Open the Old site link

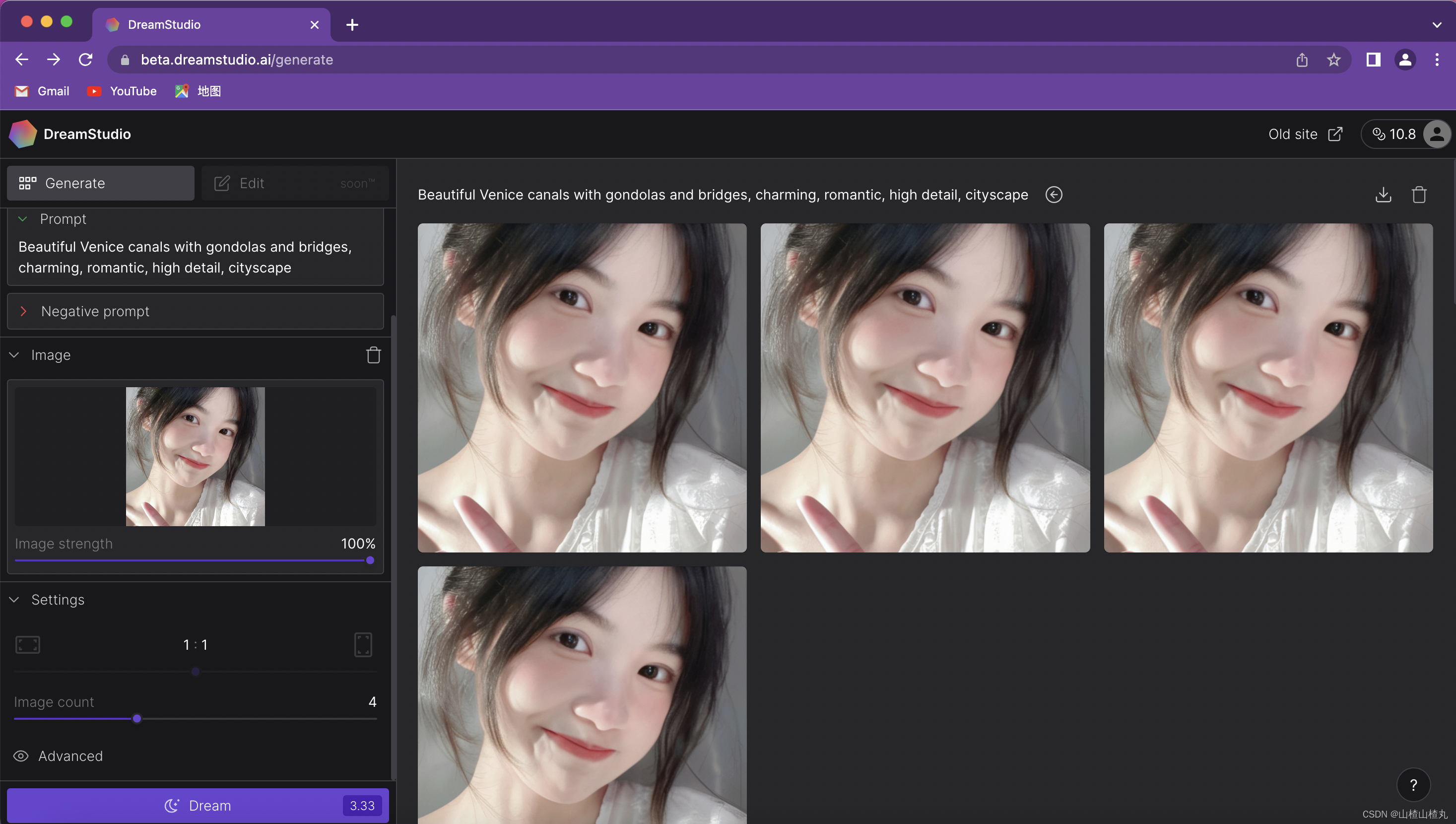pyautogui.click(x=1305, y=134)
